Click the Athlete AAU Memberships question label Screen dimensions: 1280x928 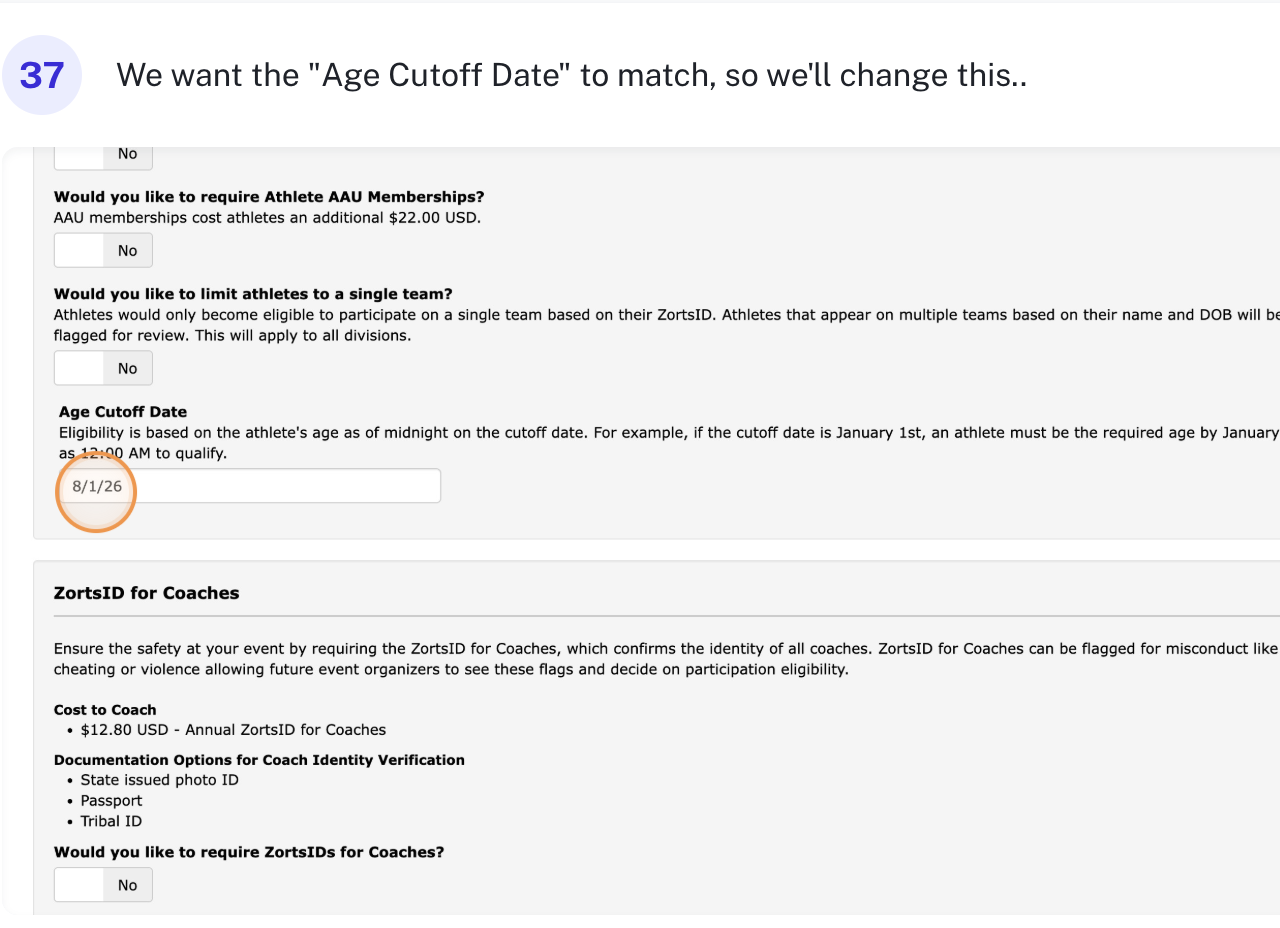[x=269, y=197]
